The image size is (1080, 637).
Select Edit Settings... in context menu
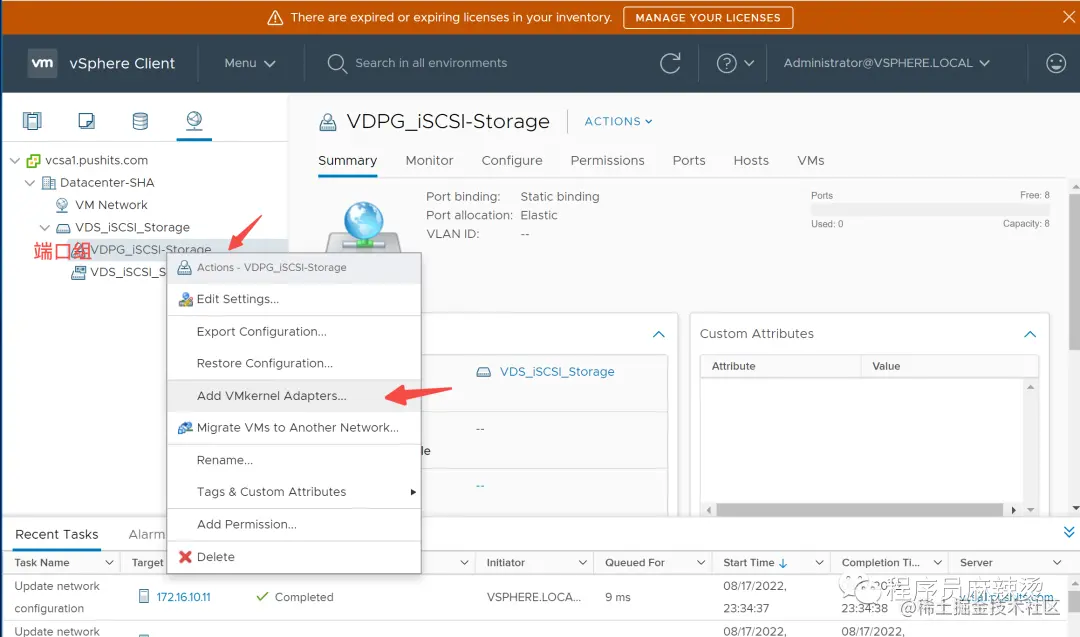[294, 299]
